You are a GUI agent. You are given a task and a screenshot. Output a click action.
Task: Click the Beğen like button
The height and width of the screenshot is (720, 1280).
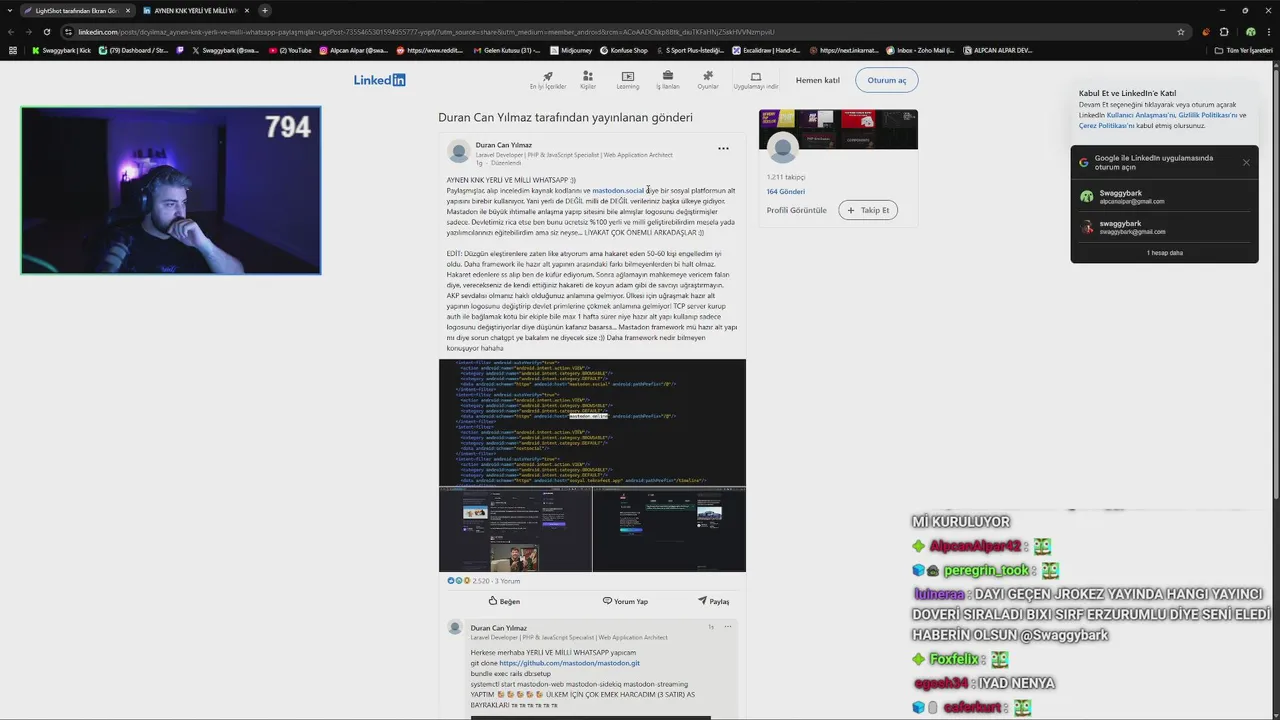(x=504, y=601)
